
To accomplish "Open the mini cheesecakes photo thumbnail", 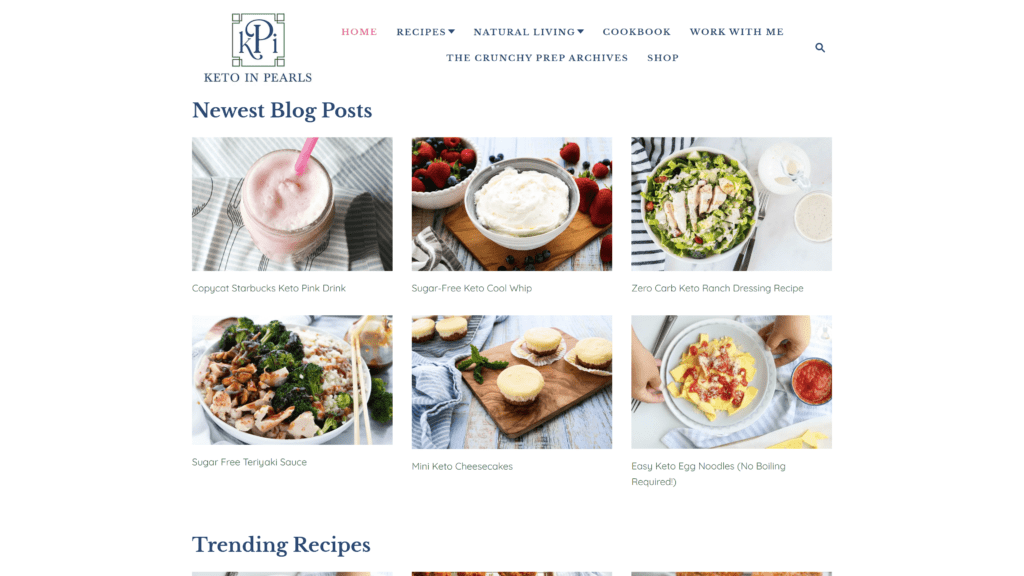I will tap(512, 382).
